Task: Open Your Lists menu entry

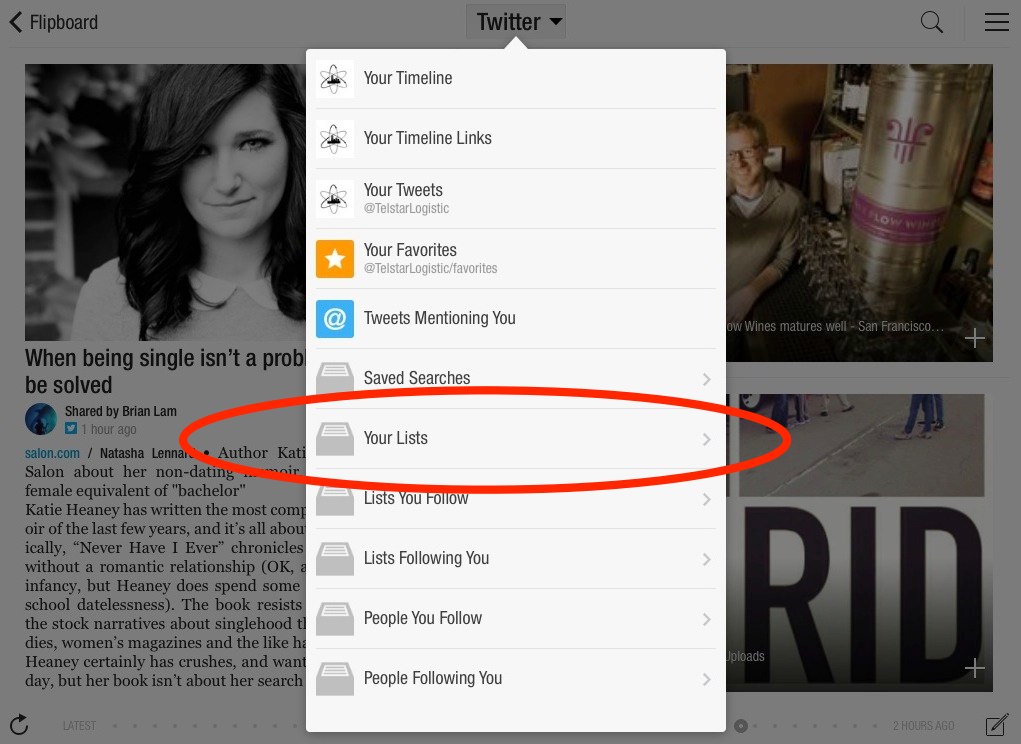Action: 396,438
